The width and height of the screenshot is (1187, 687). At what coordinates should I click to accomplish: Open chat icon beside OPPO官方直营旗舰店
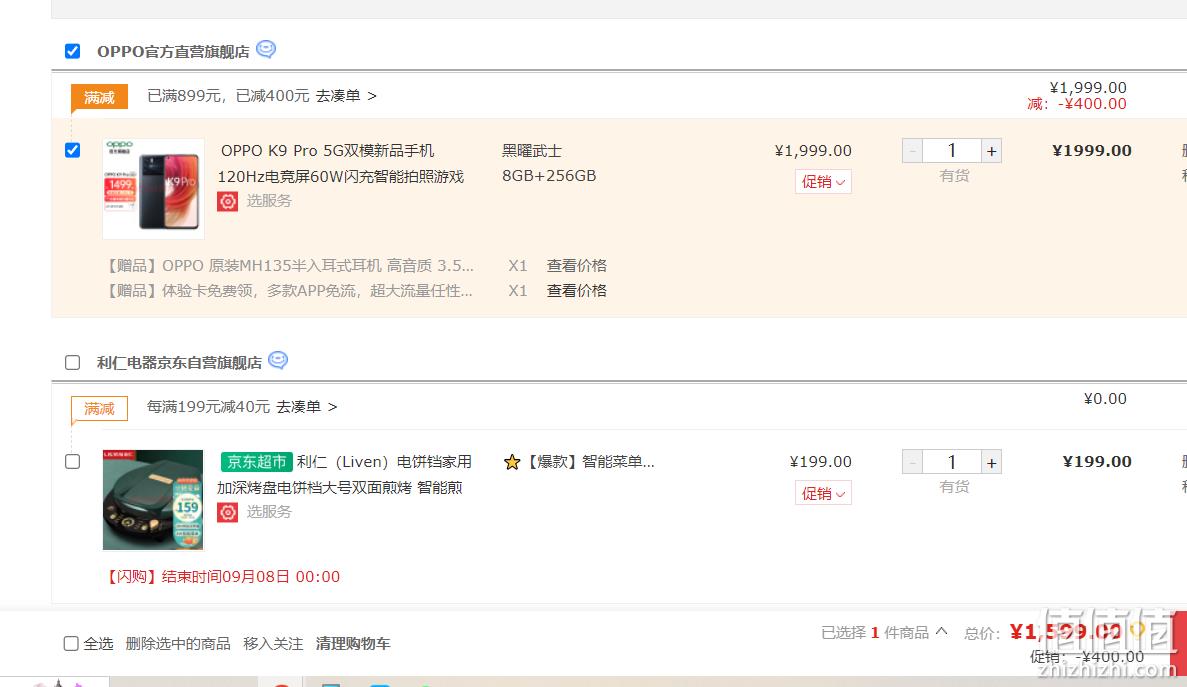coord(266,49)
